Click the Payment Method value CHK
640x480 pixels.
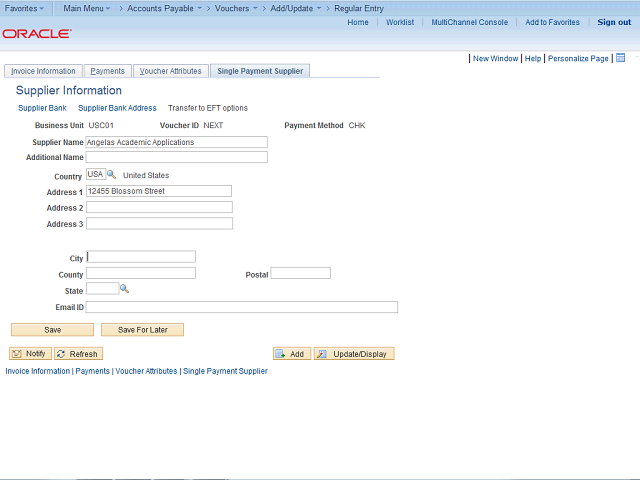click(x=357, y=125)
